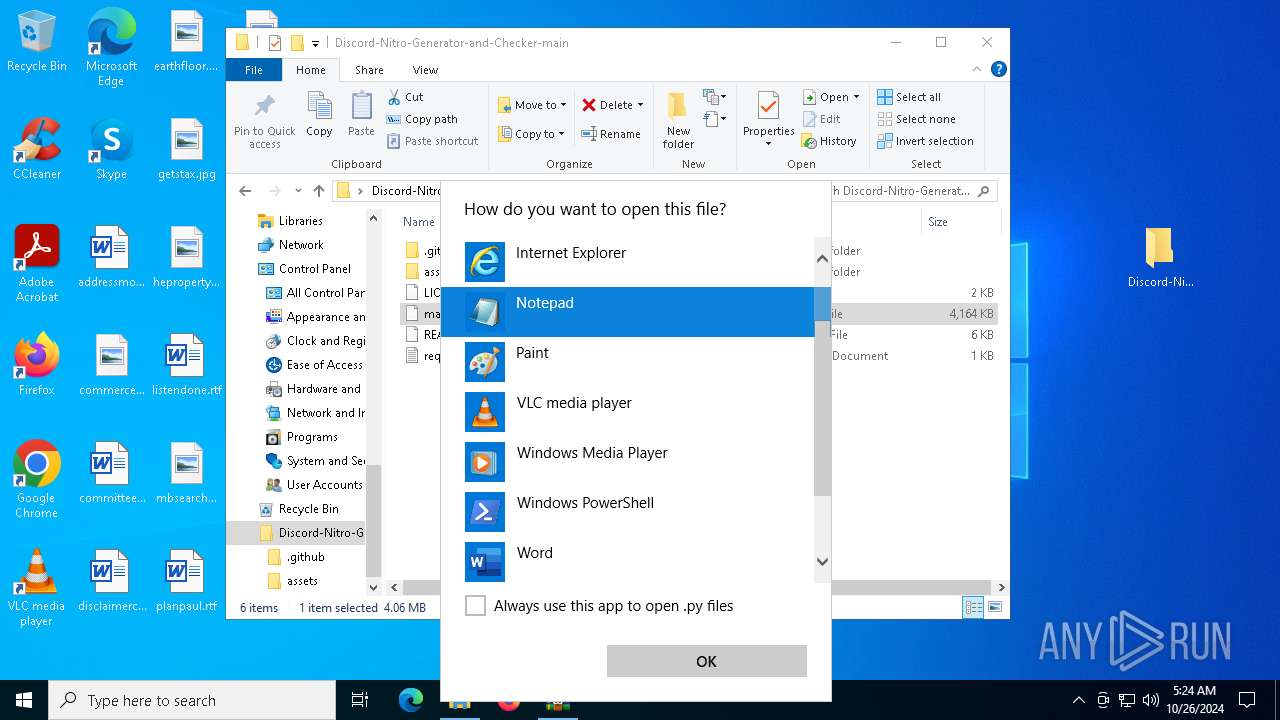1280x720 pixels.
Task: Switch to the Home ribbon tab
Action: 310,70
